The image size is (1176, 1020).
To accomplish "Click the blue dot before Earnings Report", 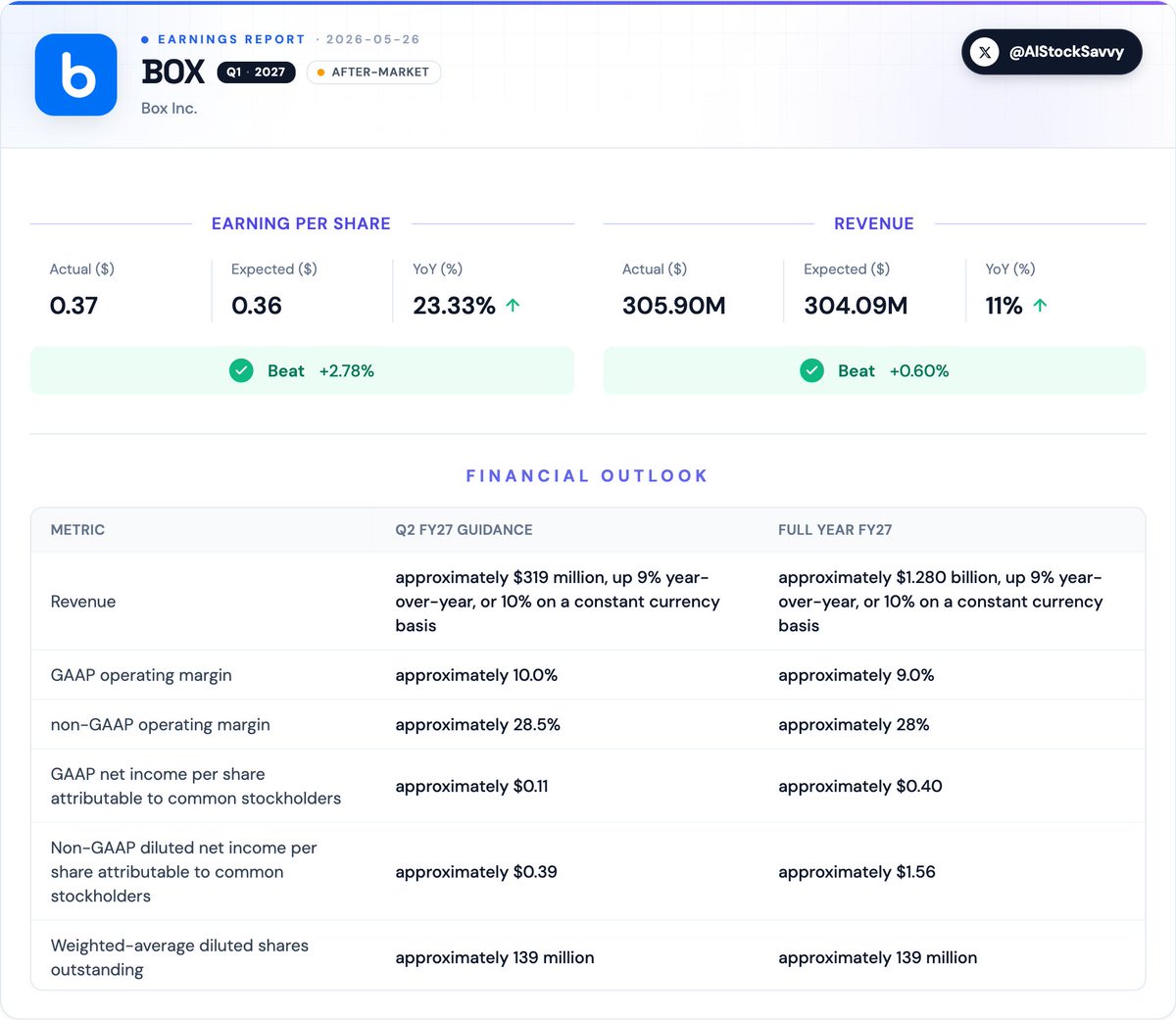I will tap(145, 39).
